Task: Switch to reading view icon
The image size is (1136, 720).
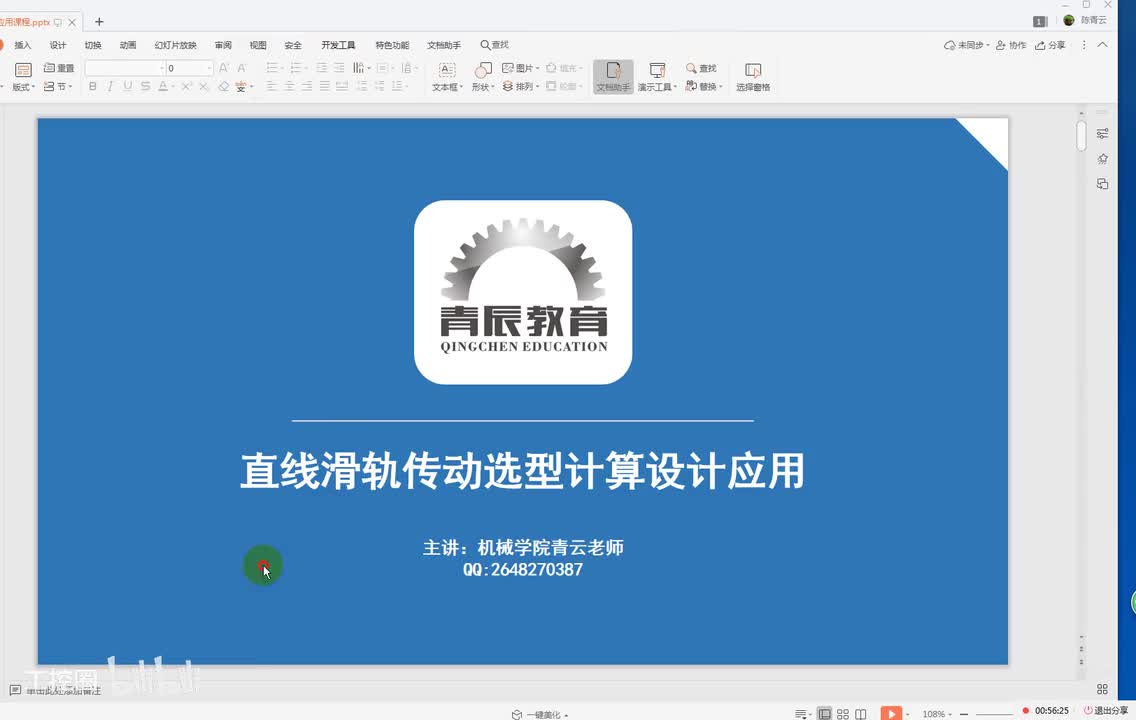Action: 861,713
